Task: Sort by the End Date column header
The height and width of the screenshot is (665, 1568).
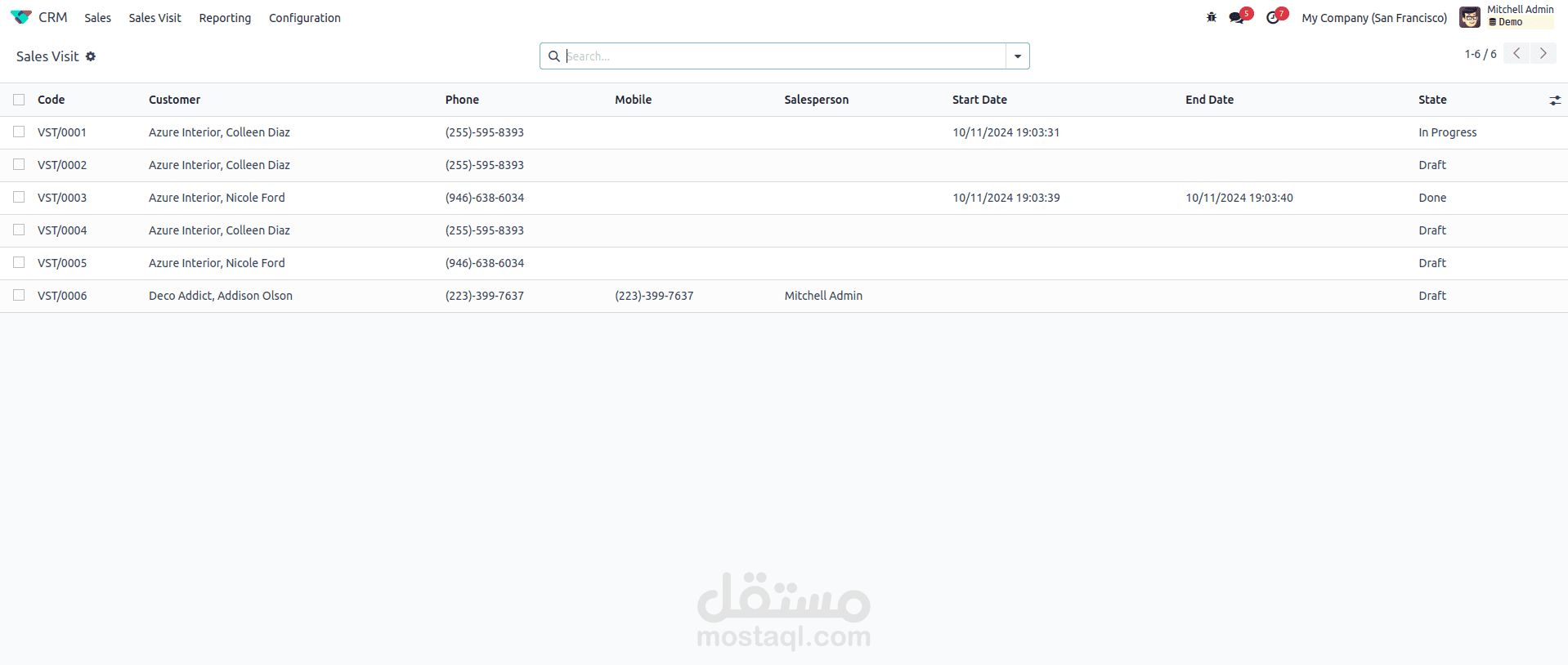Action: (x=1209, y=100)
